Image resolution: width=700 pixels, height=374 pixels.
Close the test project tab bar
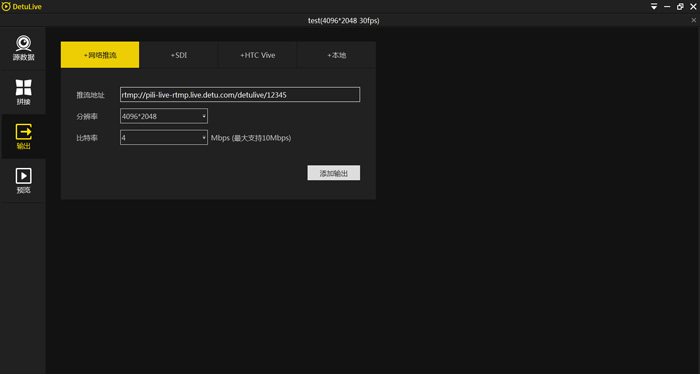click(694, 20)
